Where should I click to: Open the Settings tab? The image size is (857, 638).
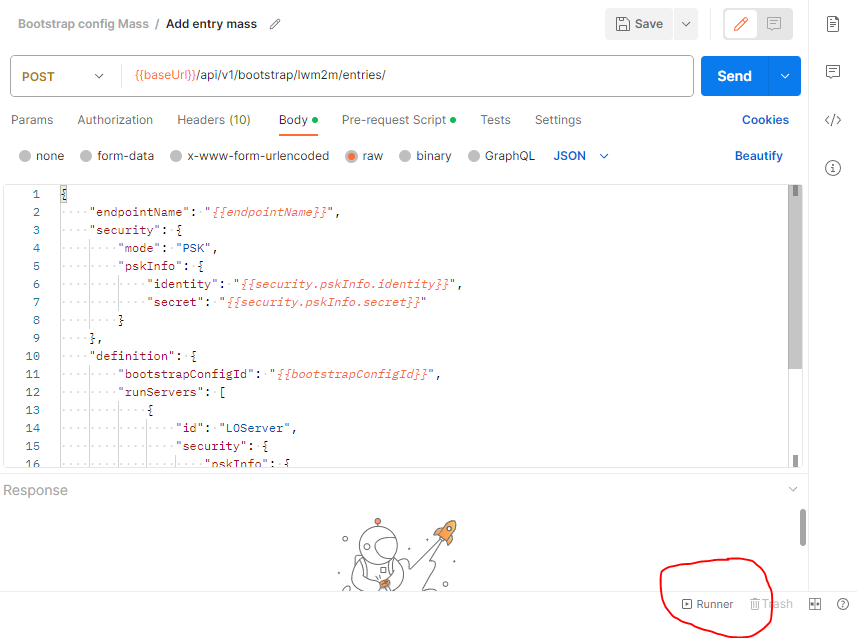click(x=558, y=120)
